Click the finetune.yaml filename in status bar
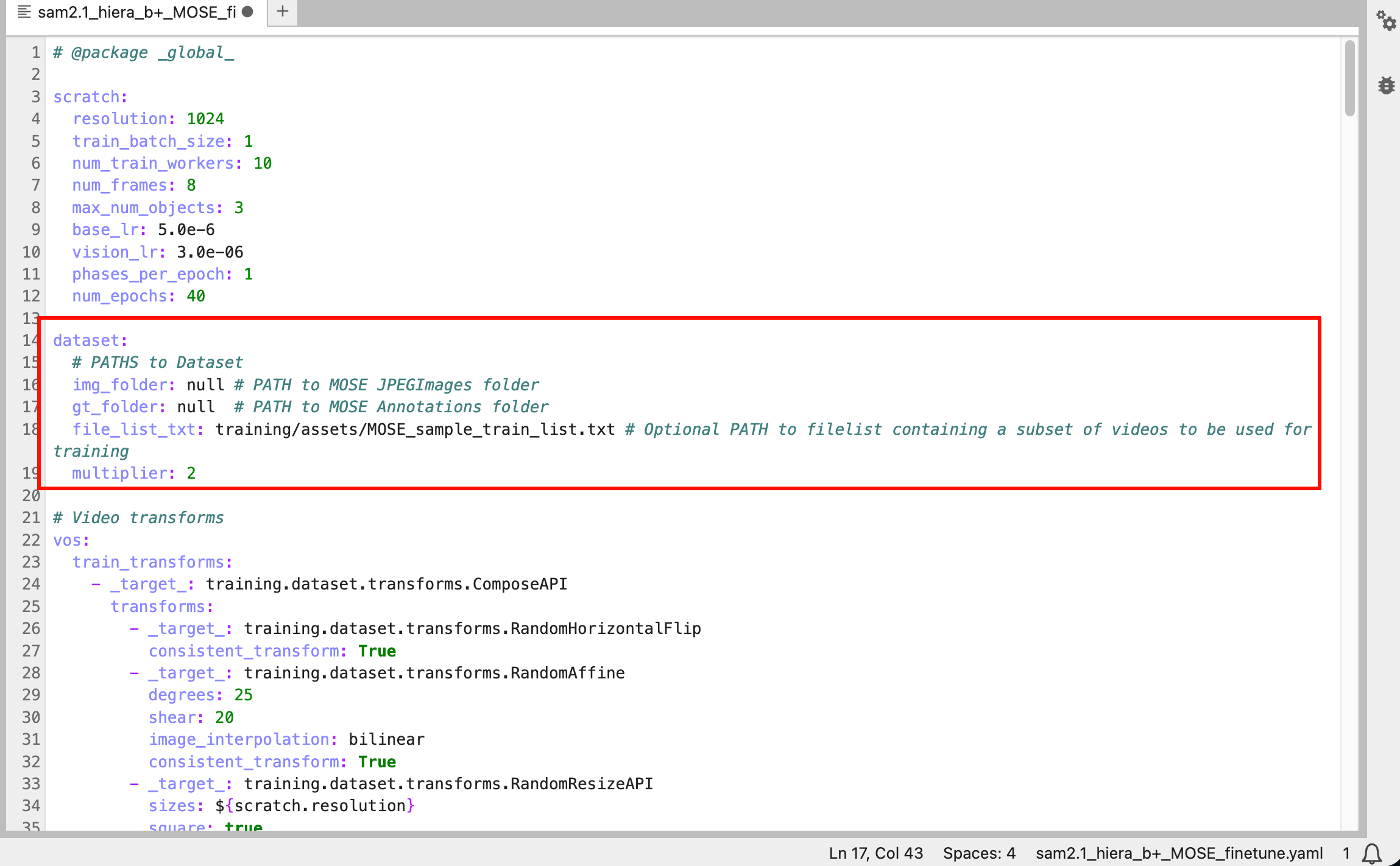 click(x=1179, y=853)
